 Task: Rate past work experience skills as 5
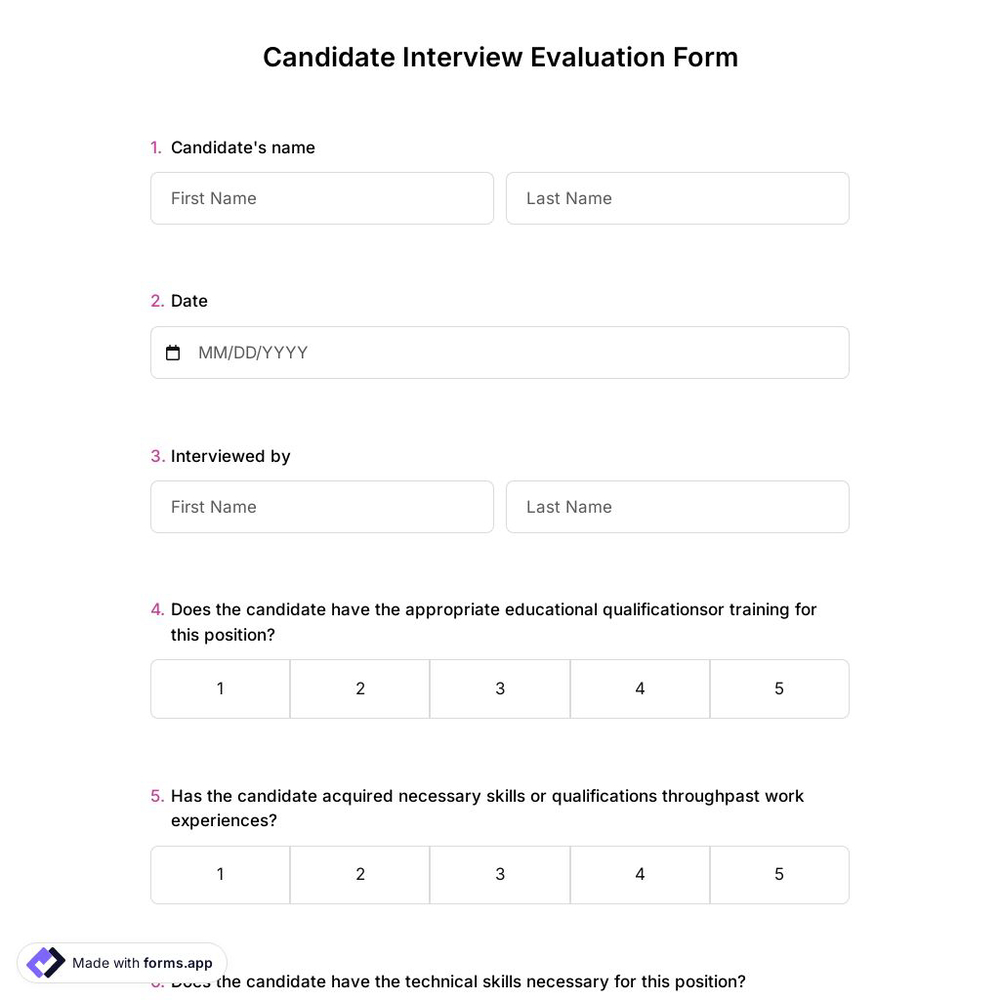click(x=779, y=874)
